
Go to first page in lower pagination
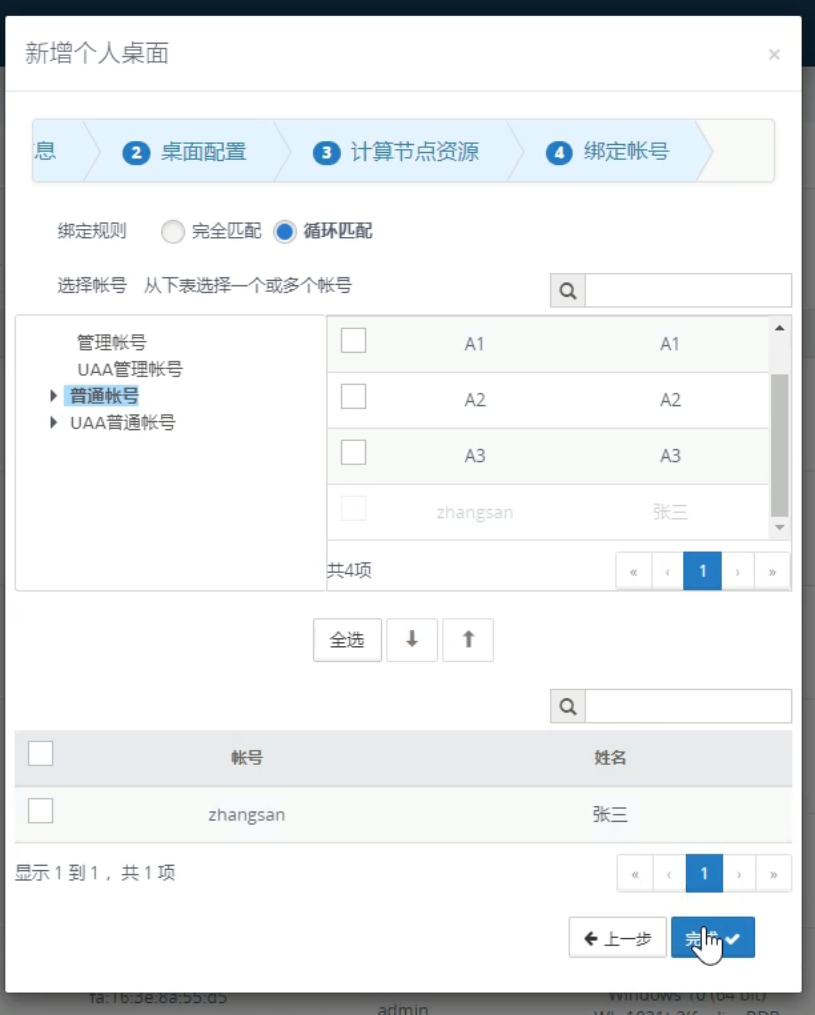click(x=635, y=874)
